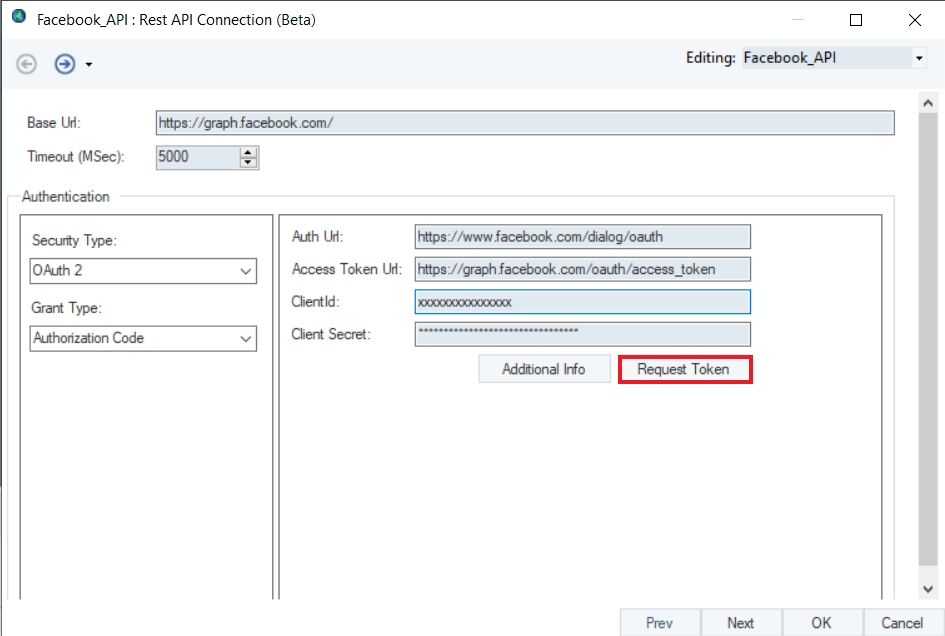This screenshot has width=945, height=636.
Task: Click the Additional Info button
Action: click(x=543, y=370)
